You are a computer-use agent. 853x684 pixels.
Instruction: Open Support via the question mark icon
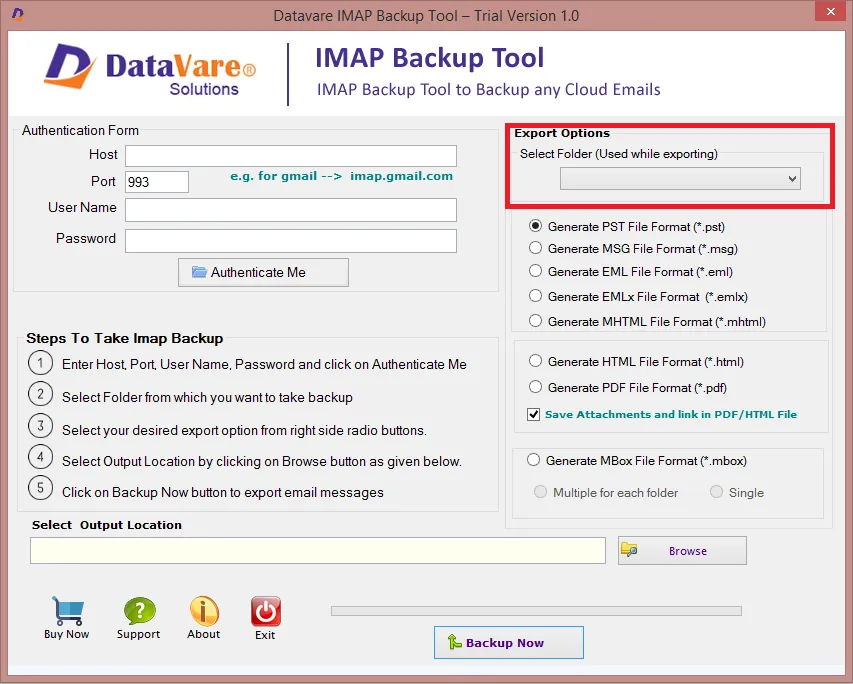pyautogui.click(x=139, y=611)
